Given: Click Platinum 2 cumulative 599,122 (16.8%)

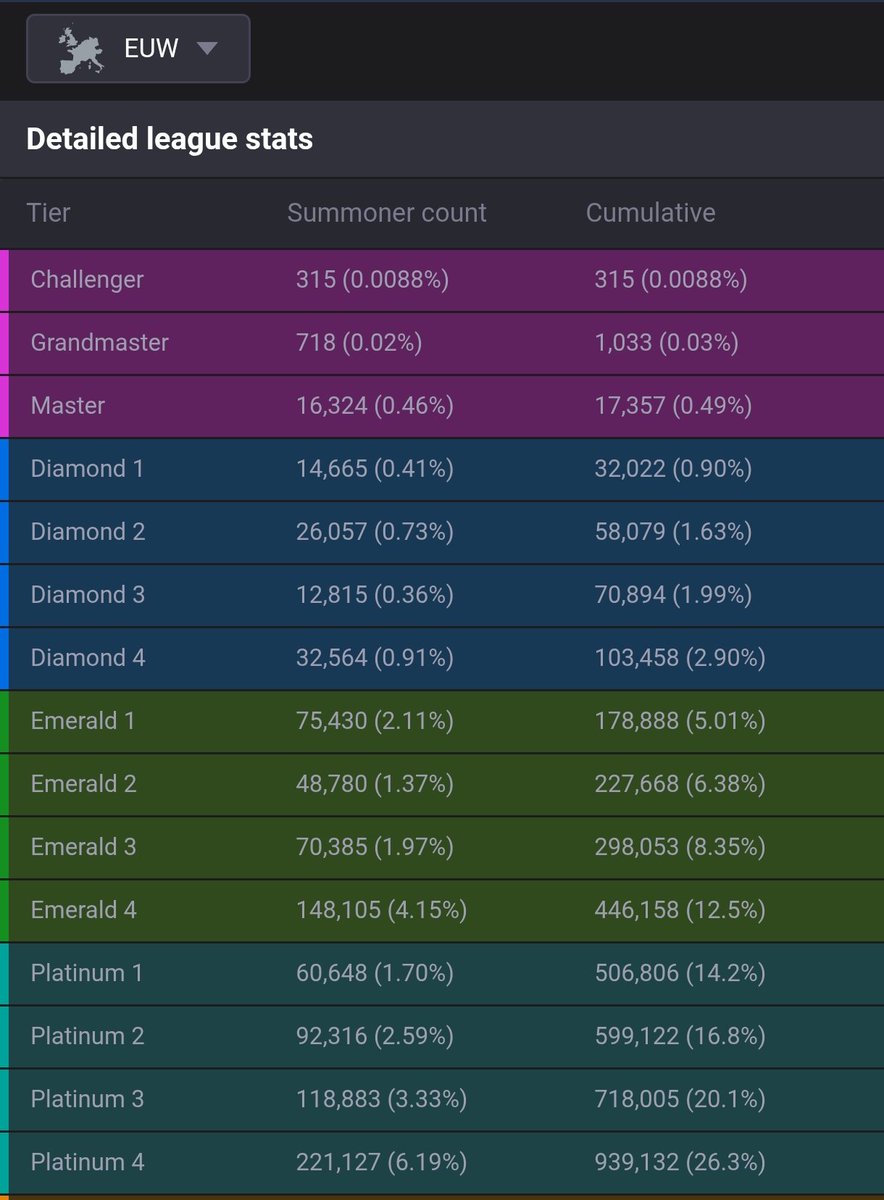Looking at the screenshot, I should pos(680,1036).
